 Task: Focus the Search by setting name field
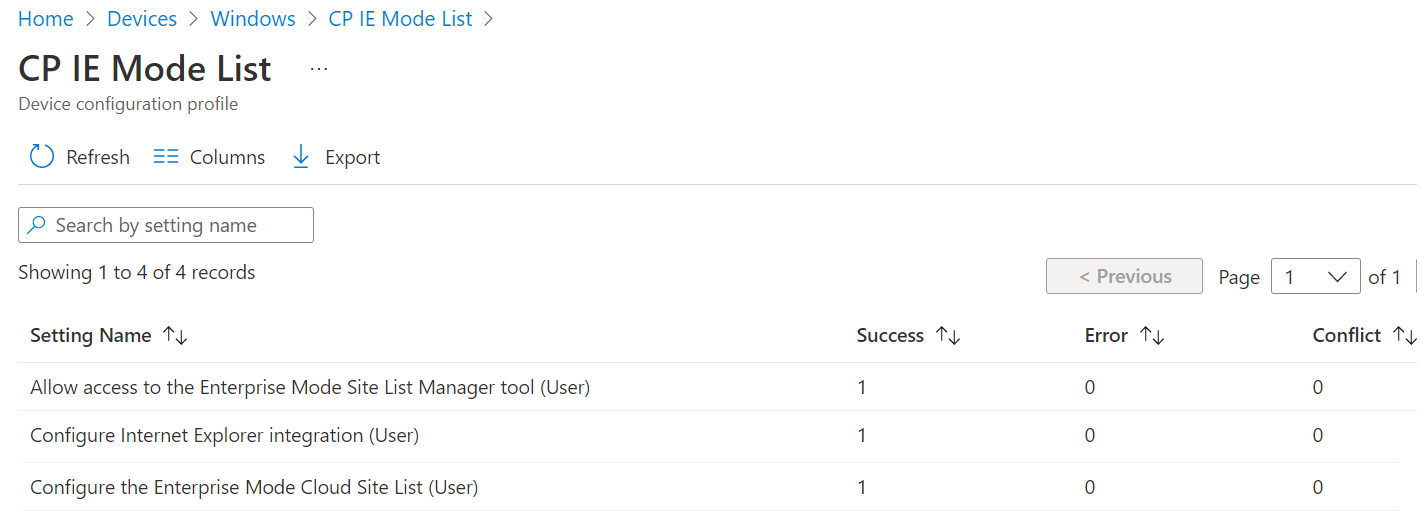166,225
